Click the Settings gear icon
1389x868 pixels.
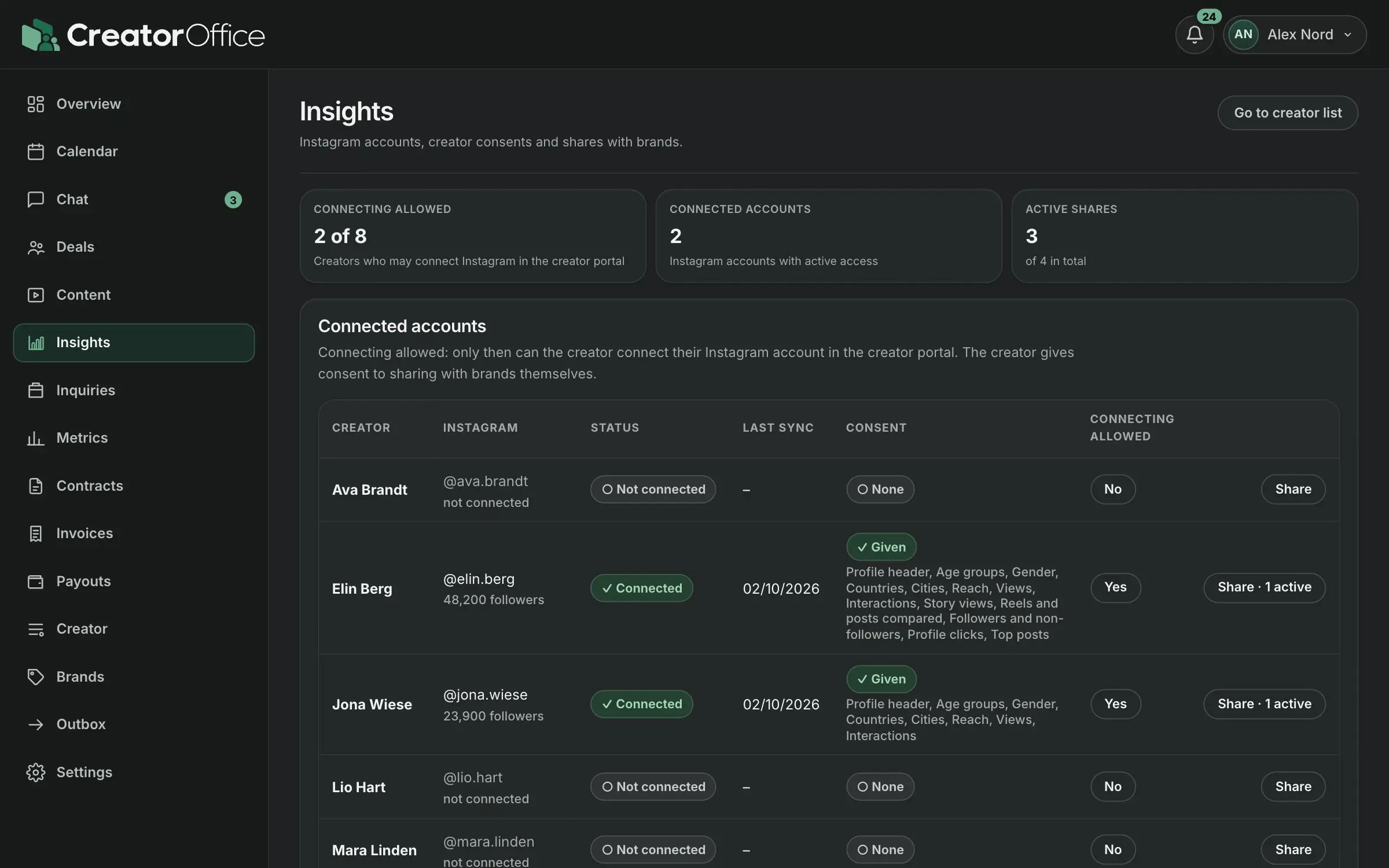[x=36, y=773]
